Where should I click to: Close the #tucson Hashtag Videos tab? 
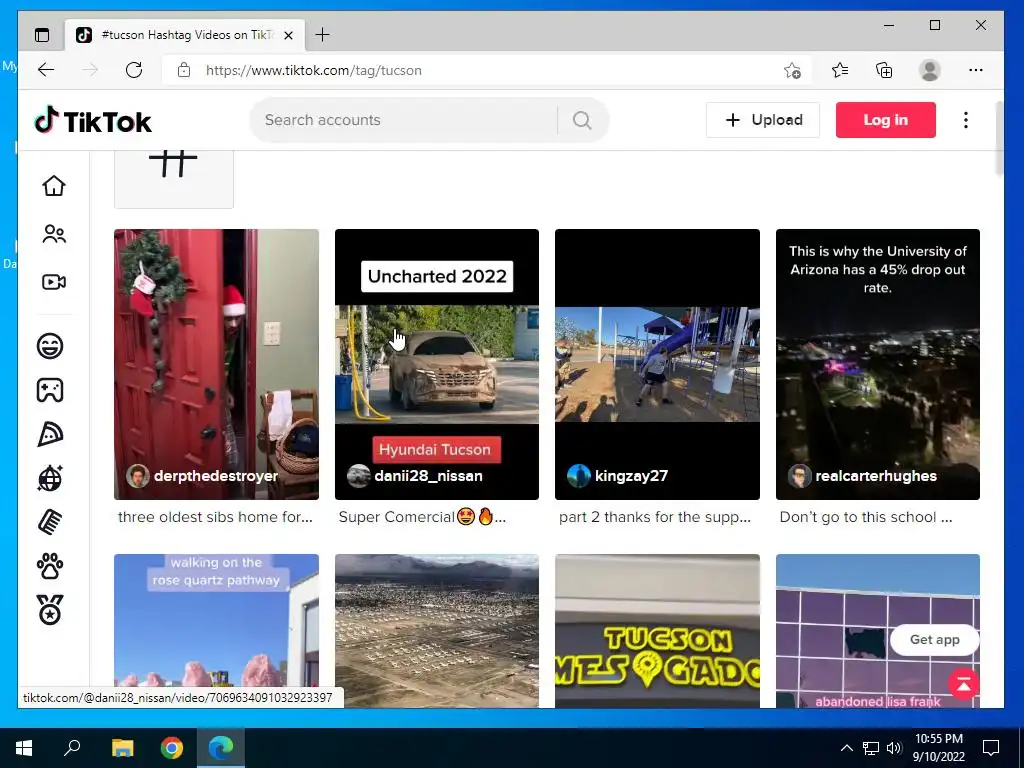[288, 35]
